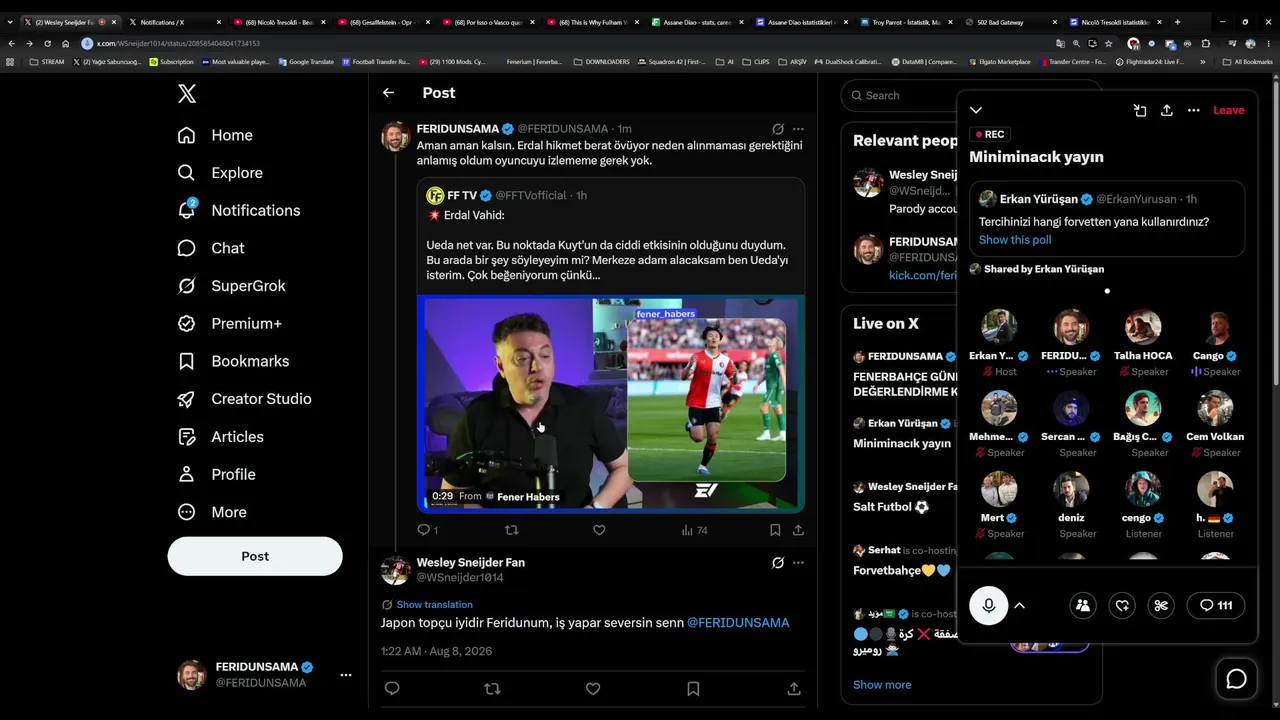Collapse the Space panel with the chevron
The image size is (1280, 720).
coord(976,110)
